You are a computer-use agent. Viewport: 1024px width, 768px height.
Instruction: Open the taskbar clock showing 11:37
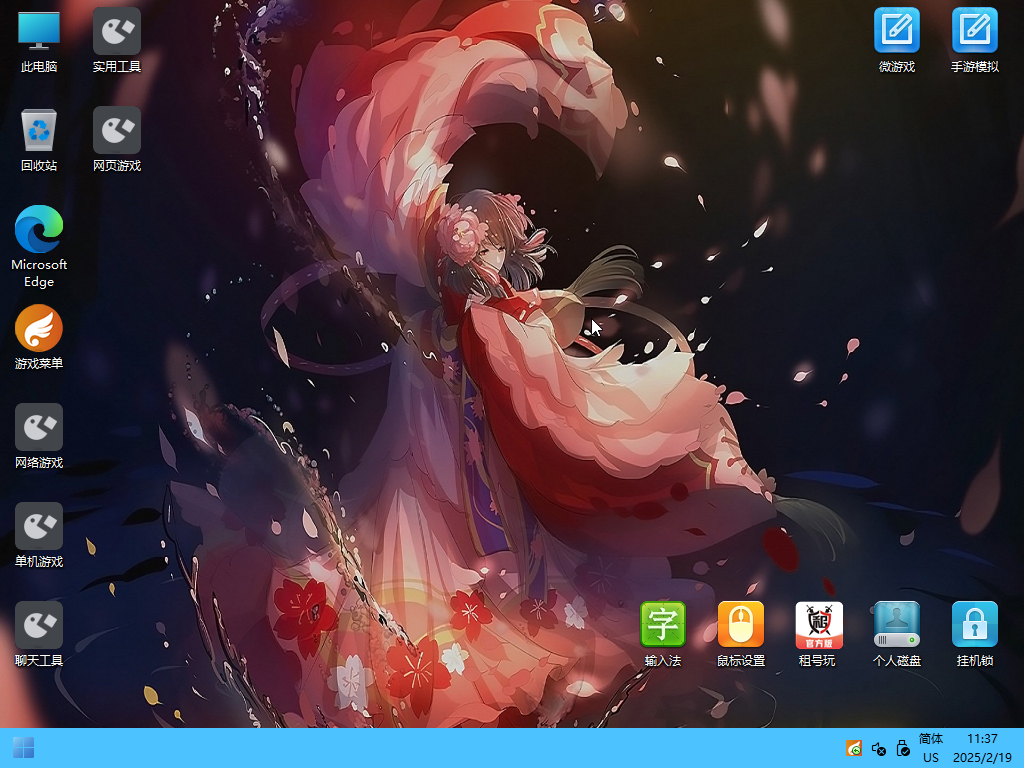point(983,748)
